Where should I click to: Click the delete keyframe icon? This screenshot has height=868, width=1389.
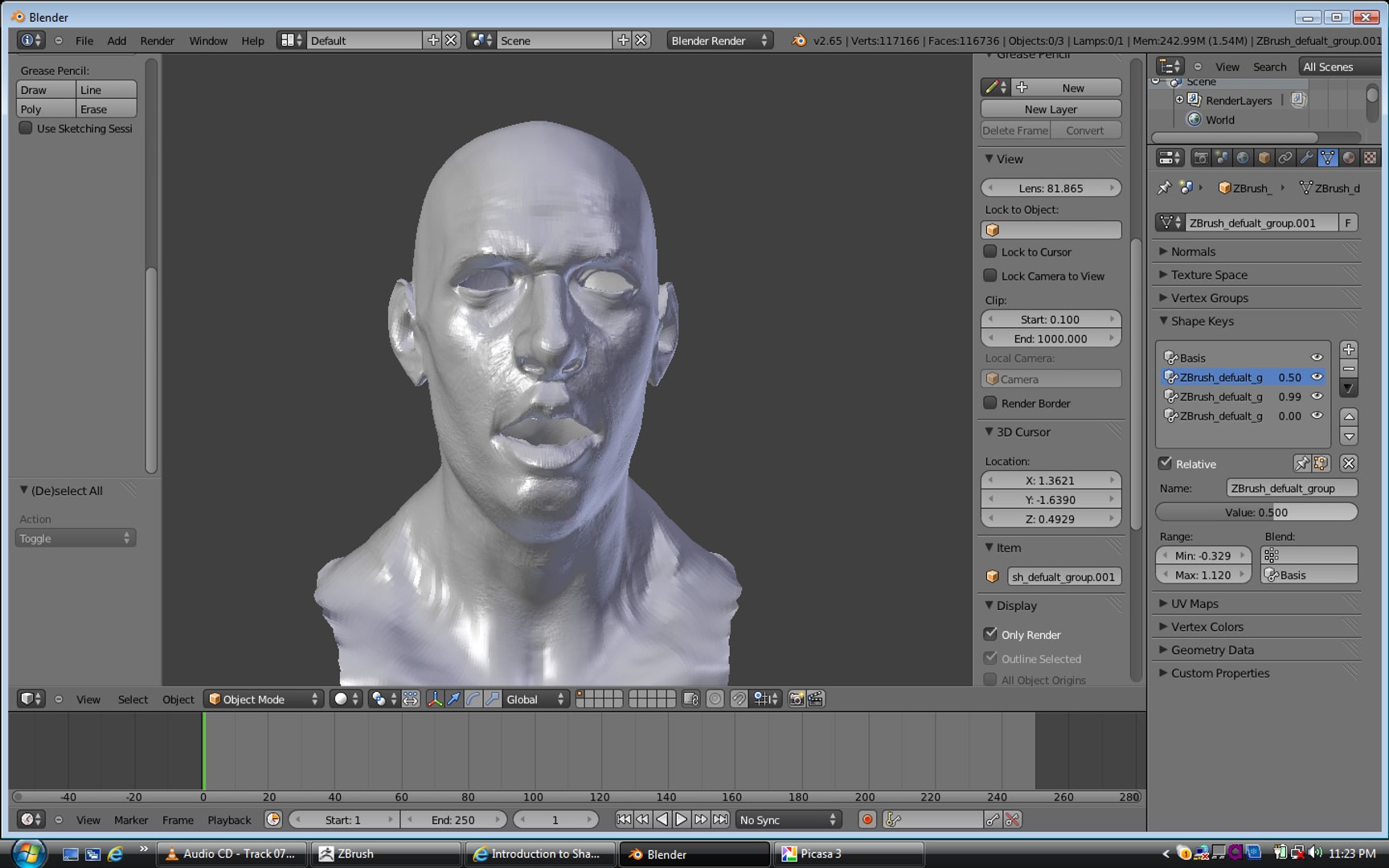pos(1013,820)
